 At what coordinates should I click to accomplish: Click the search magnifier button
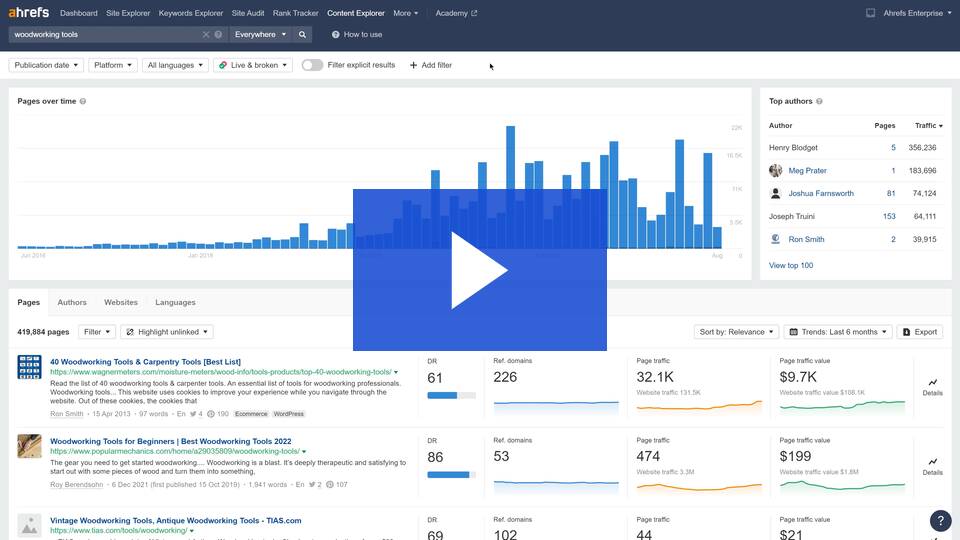coord(302,34)
